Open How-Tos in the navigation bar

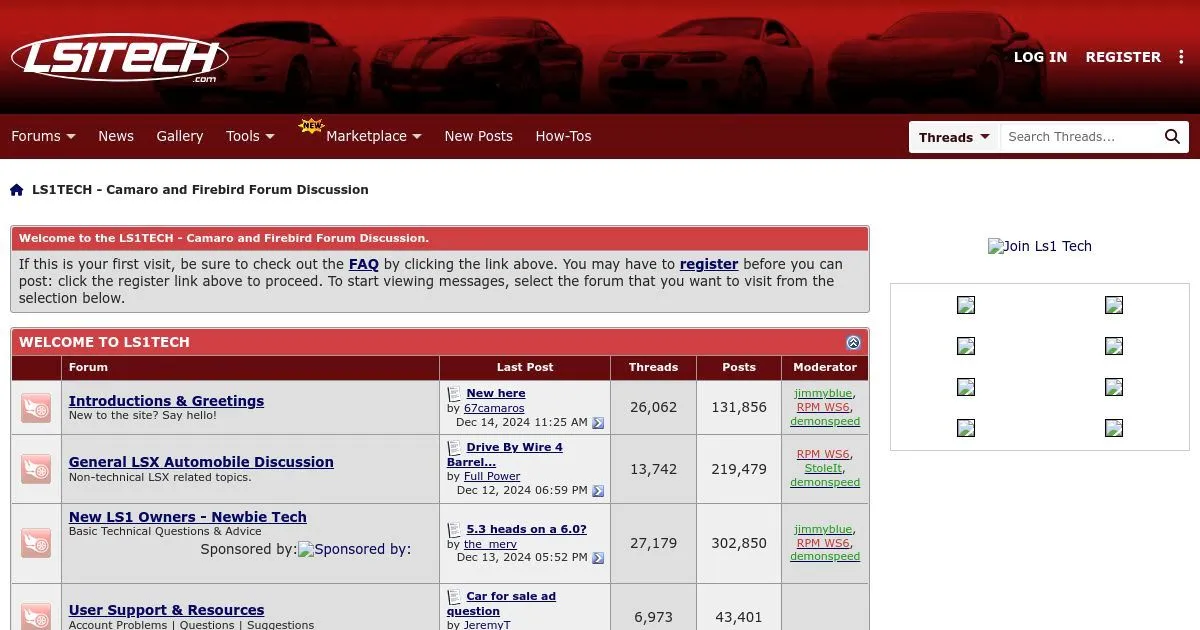pos(563,136)
